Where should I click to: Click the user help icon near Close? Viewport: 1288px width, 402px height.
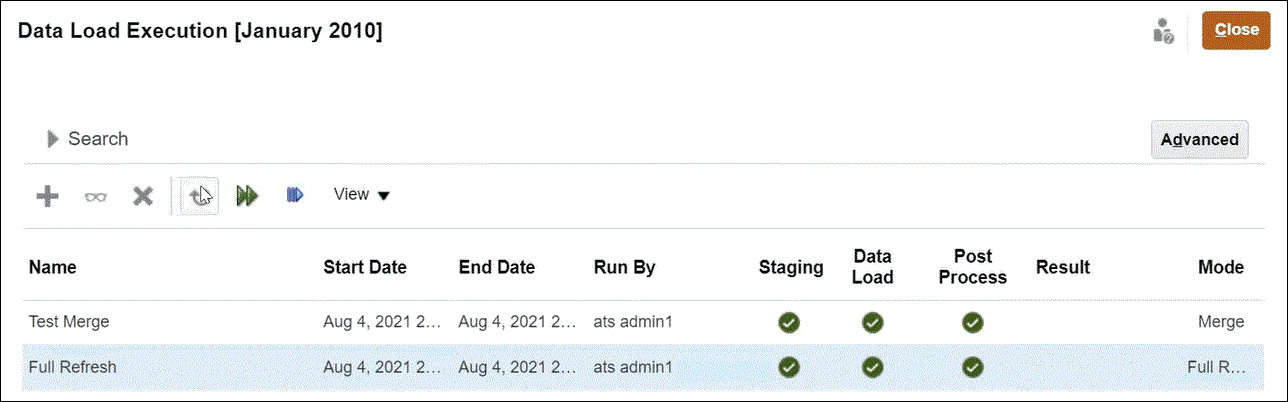1162,31
